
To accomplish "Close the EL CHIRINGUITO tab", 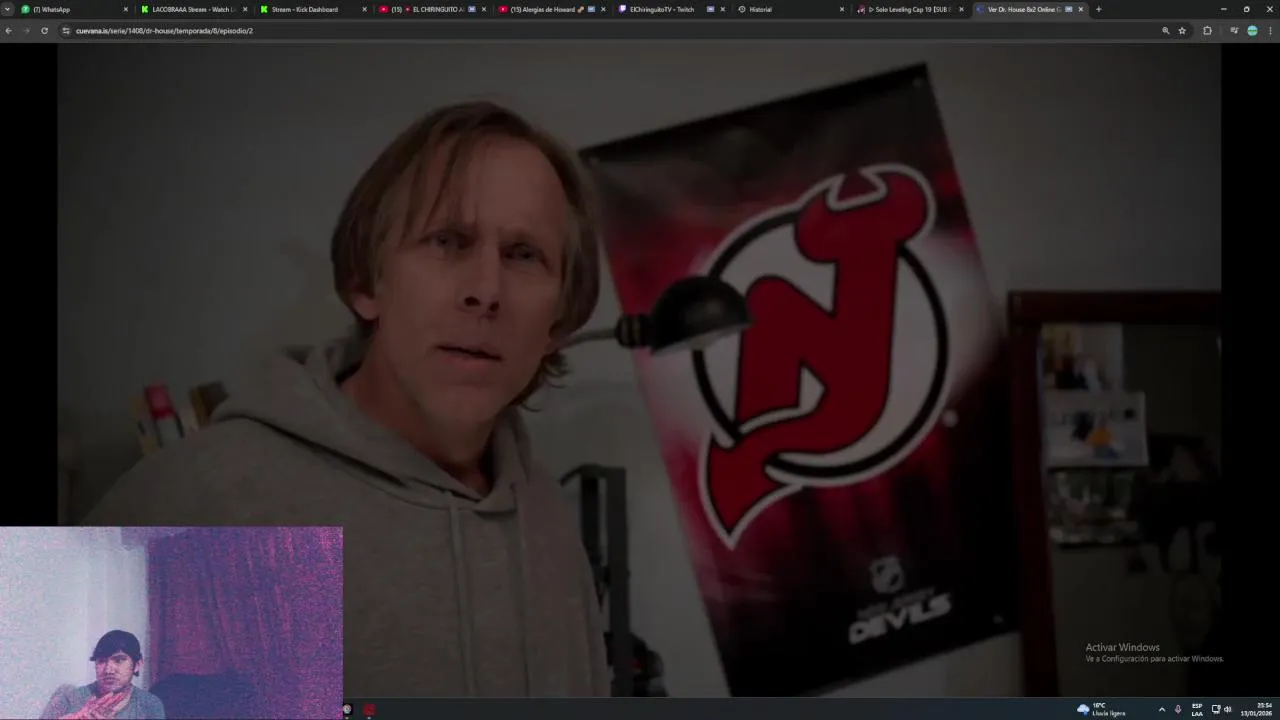I will click(484, 9).
